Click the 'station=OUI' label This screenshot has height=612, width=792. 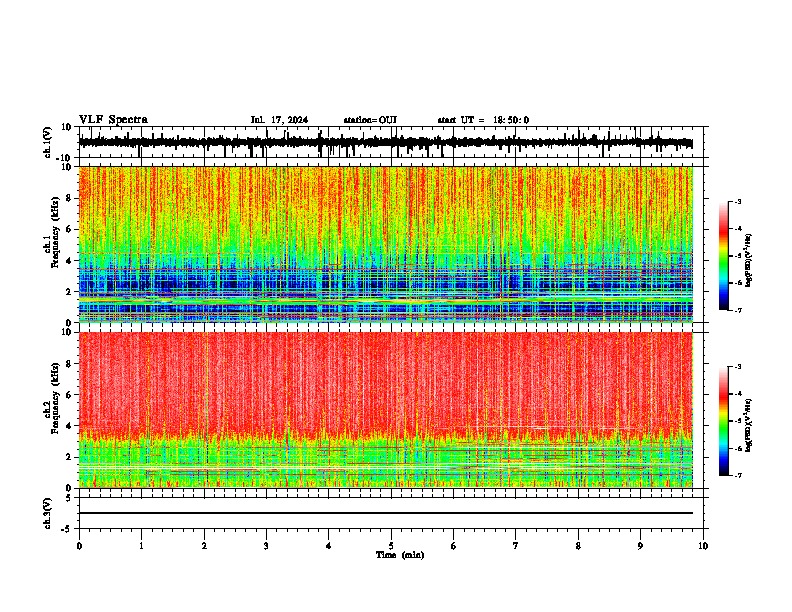point(370,120)
